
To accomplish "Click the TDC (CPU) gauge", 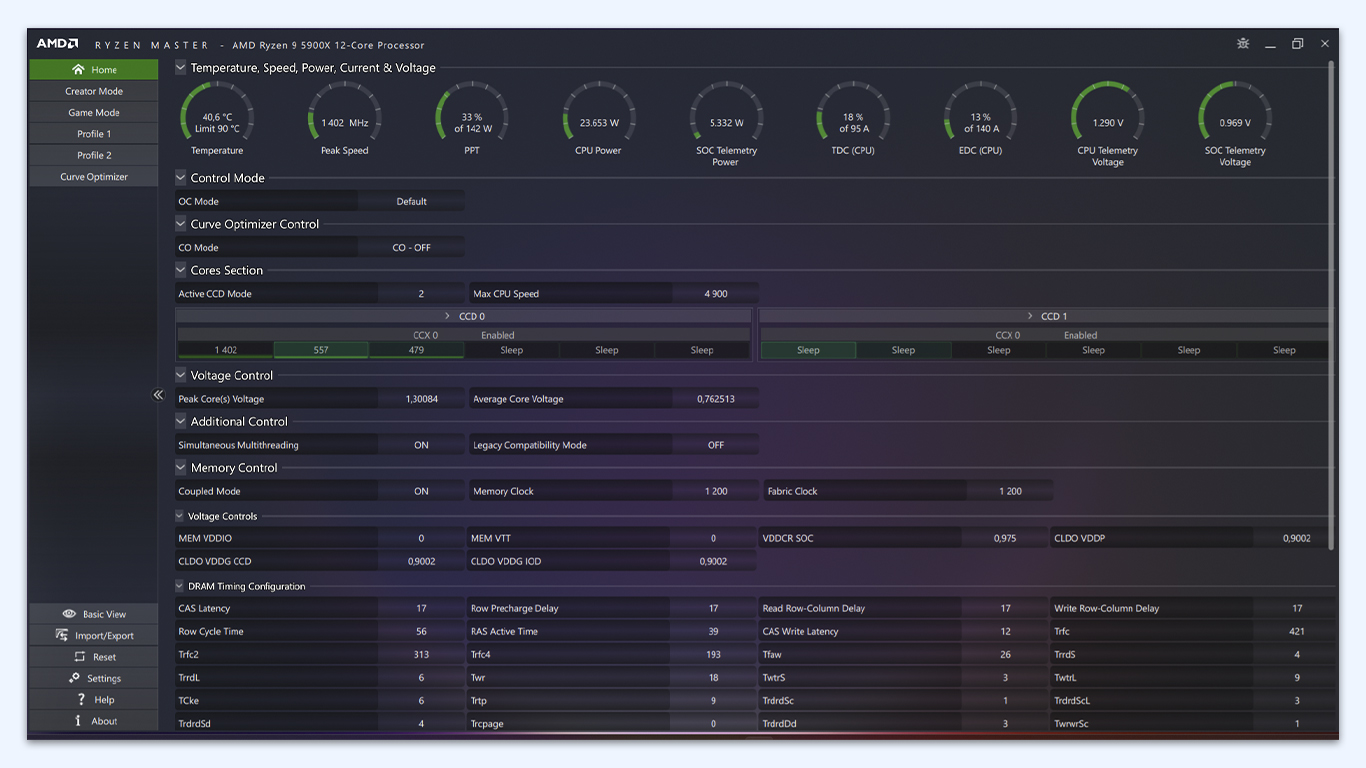I will (x=853, y=118).
